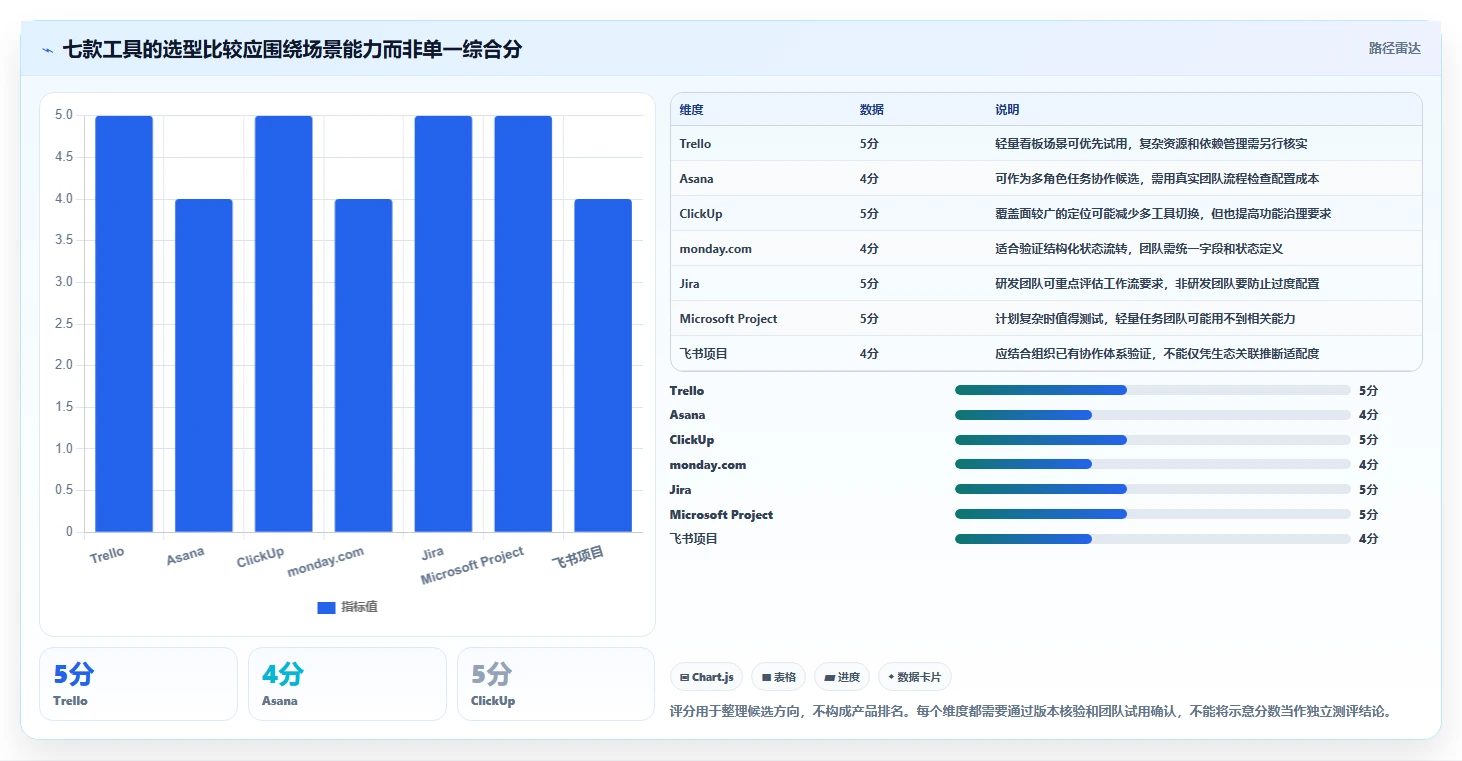This screenshot has height=761, width=1462.
Task: Click the 路径雷达 label in the header
Action: point(1394,48)
